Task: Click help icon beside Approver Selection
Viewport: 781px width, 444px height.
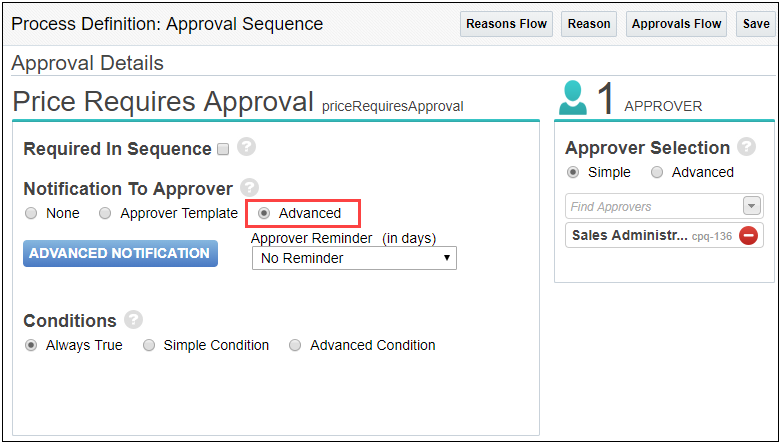Action: click(x=746, y=147)
